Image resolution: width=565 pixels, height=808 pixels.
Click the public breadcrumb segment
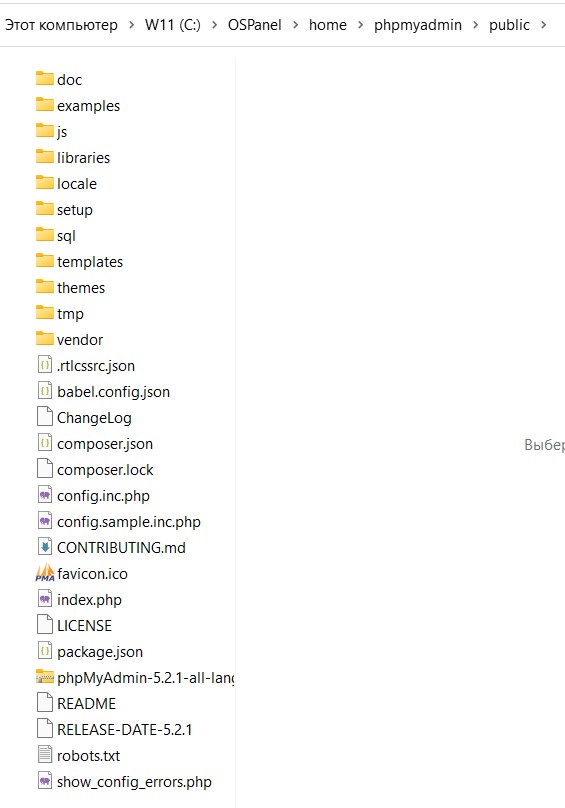pyautogui.click(x=509, y=25)
